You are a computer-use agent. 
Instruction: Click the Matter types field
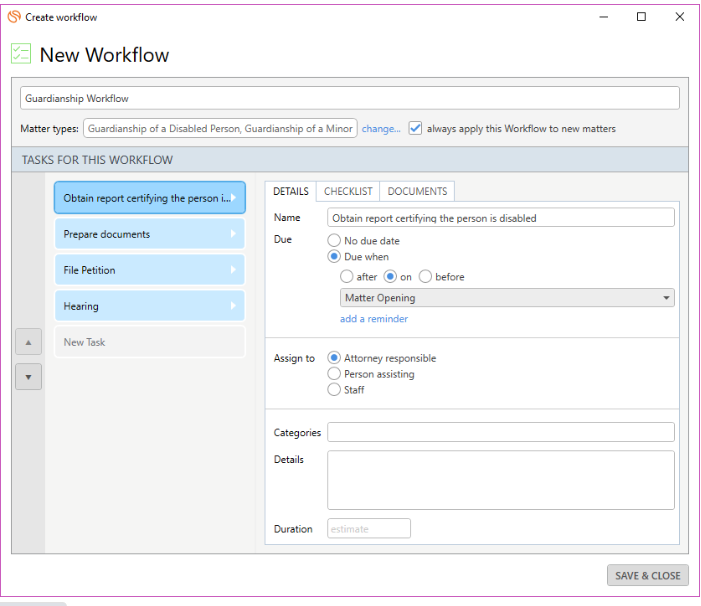(220, 128)
